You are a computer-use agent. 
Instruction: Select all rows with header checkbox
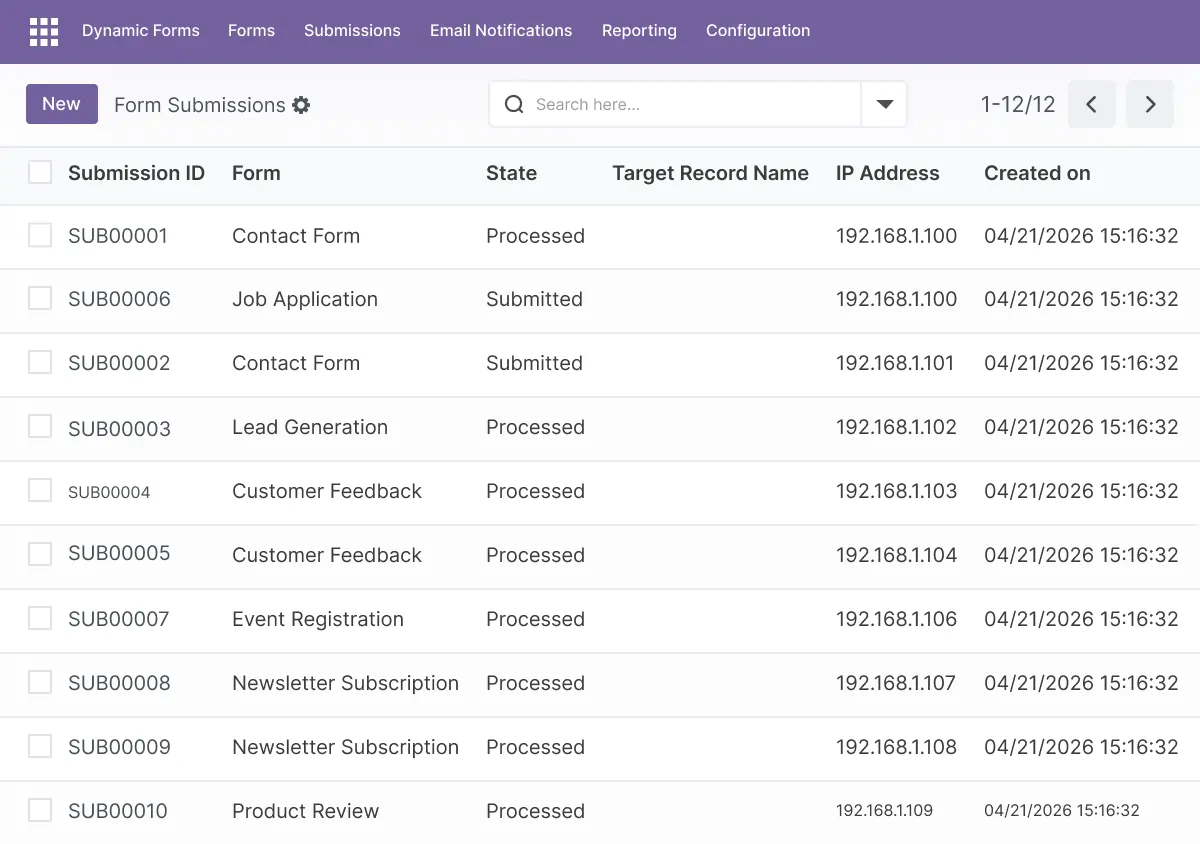(x=40, y=172)
